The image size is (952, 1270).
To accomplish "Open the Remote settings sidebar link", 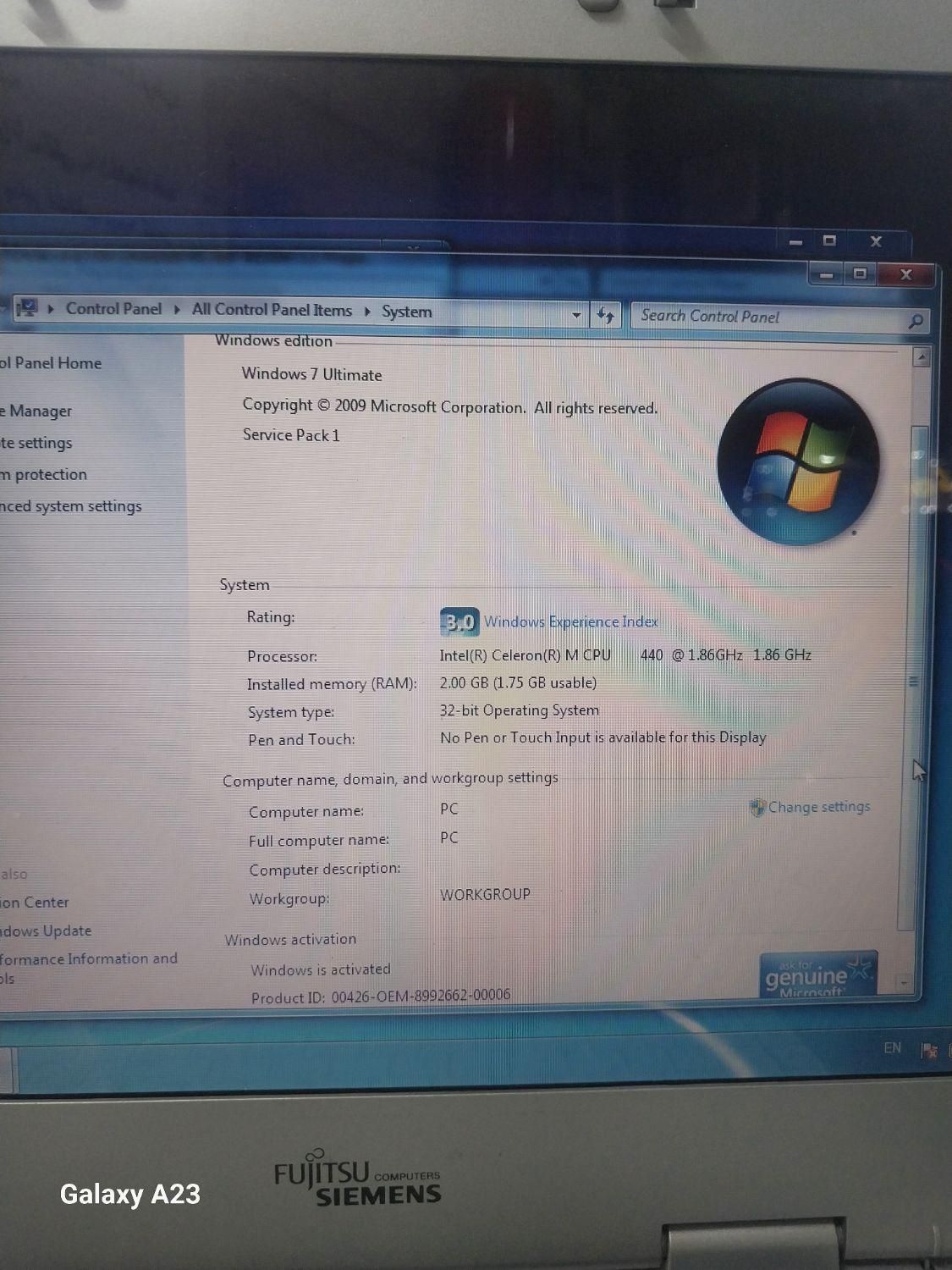I will pos(36,443).
